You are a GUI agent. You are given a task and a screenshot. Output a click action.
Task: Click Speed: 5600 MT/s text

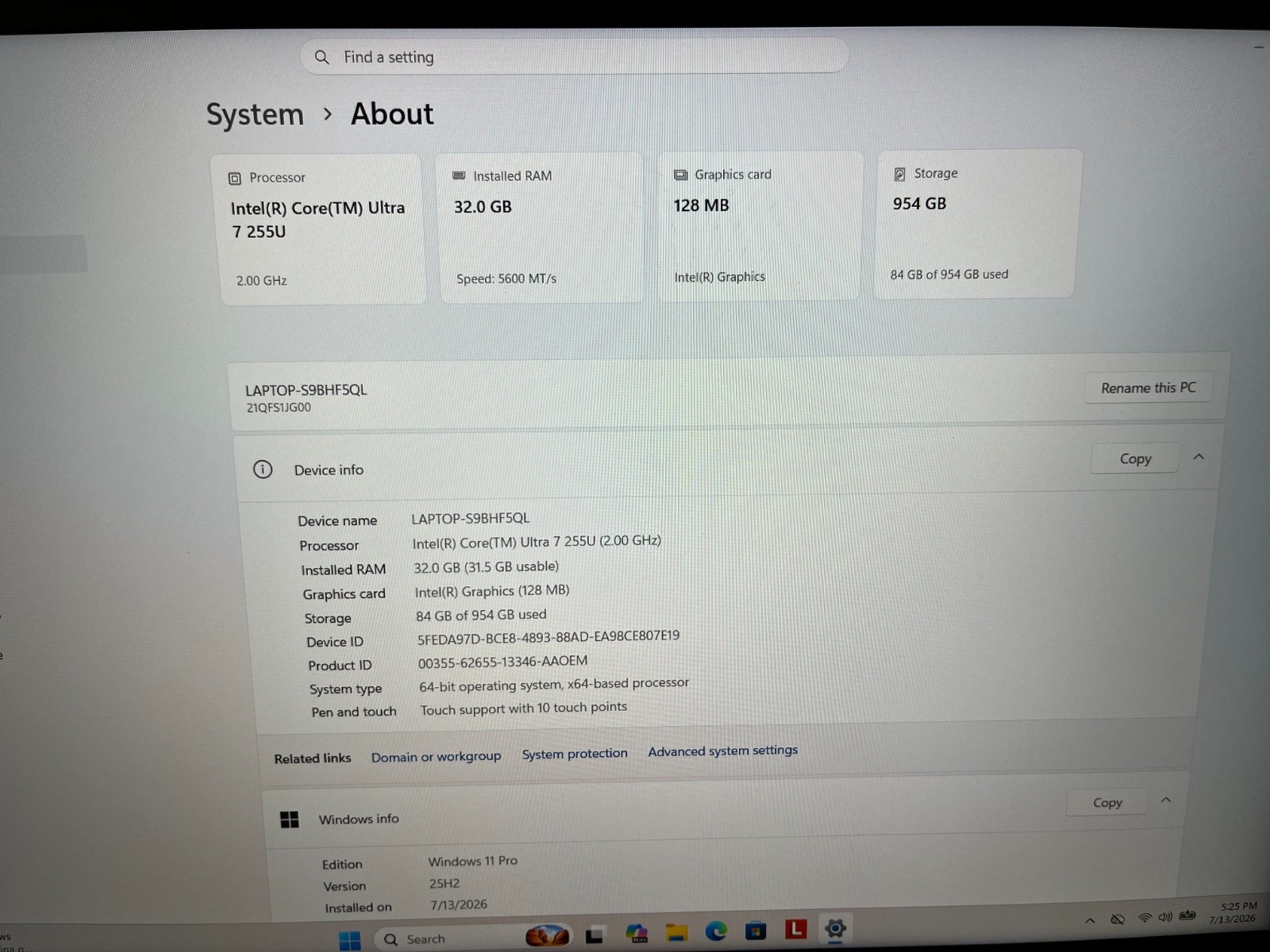[506, 279]
